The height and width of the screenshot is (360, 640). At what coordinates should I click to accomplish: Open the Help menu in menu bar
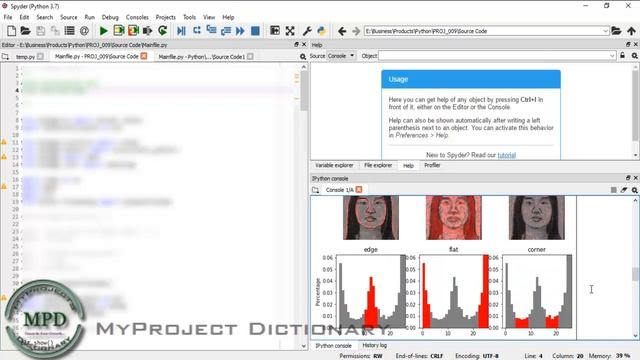tap(228, 17)
